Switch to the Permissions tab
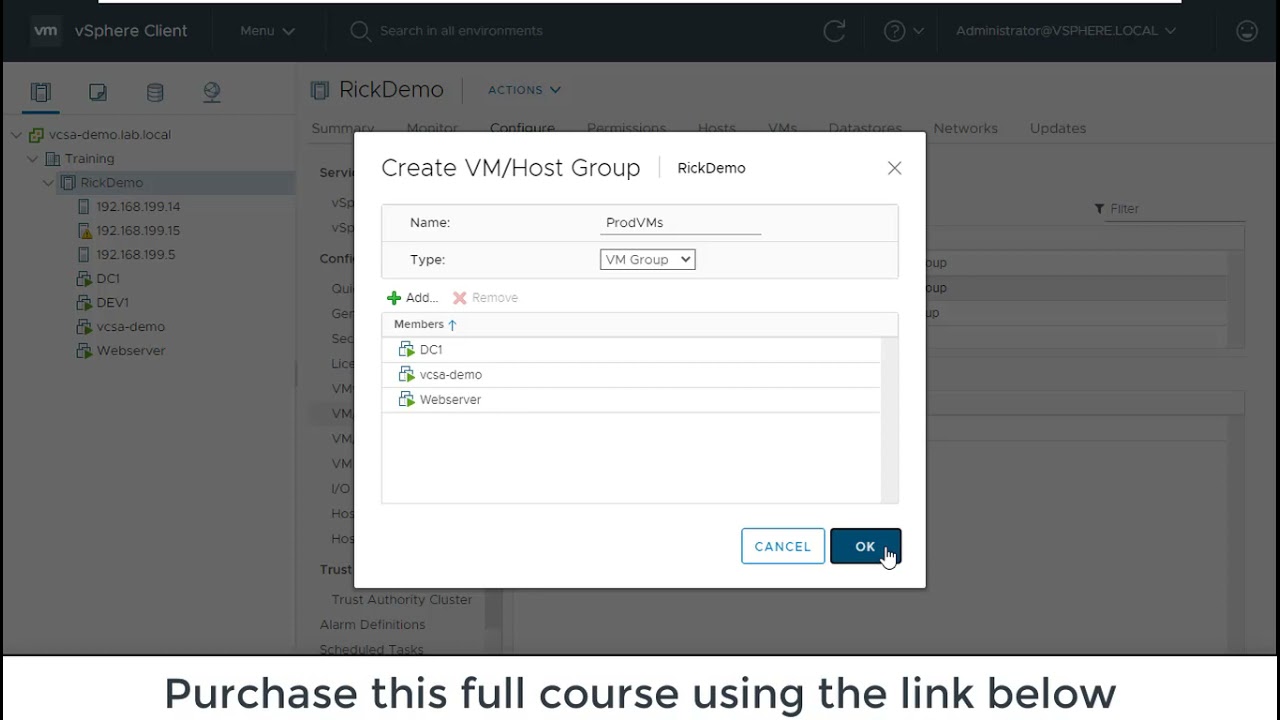 [x=626, y=128]
